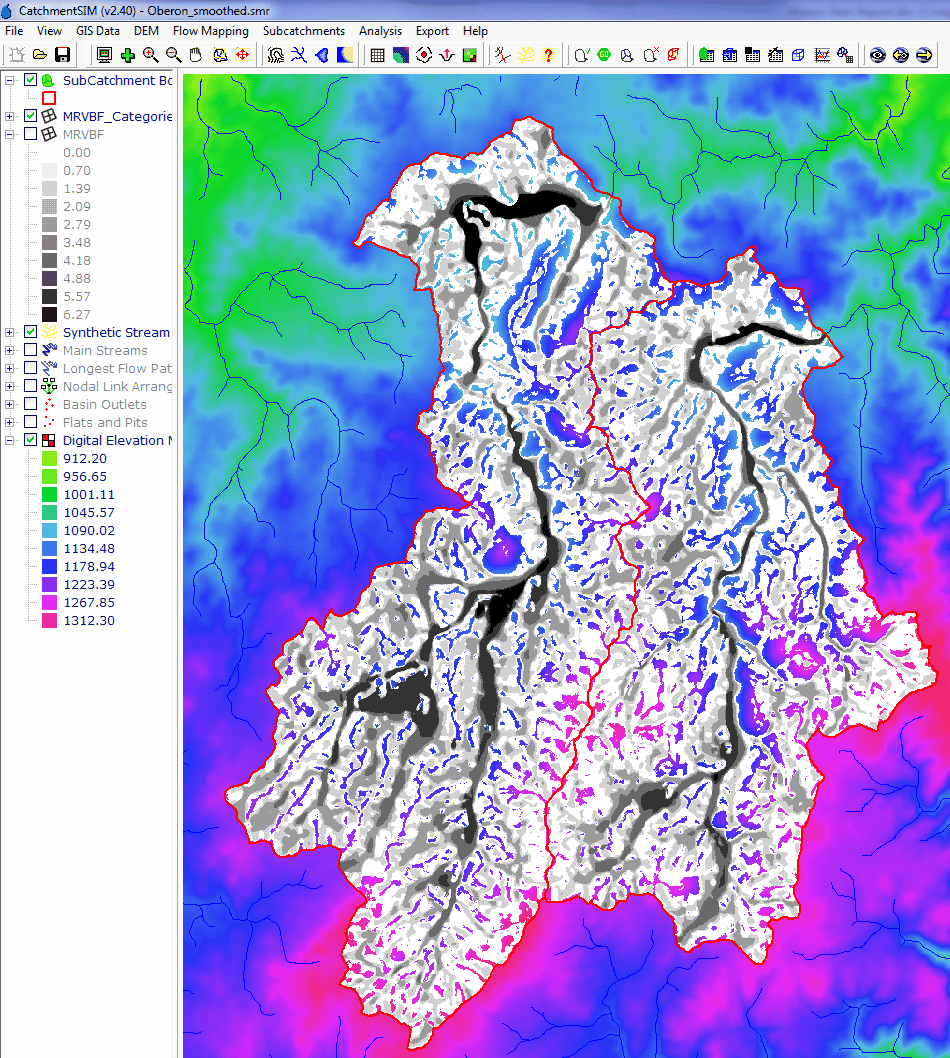Expand the Flats and Pits node
The height and width of the screenshot is (1058, 950).
[10, 423]
